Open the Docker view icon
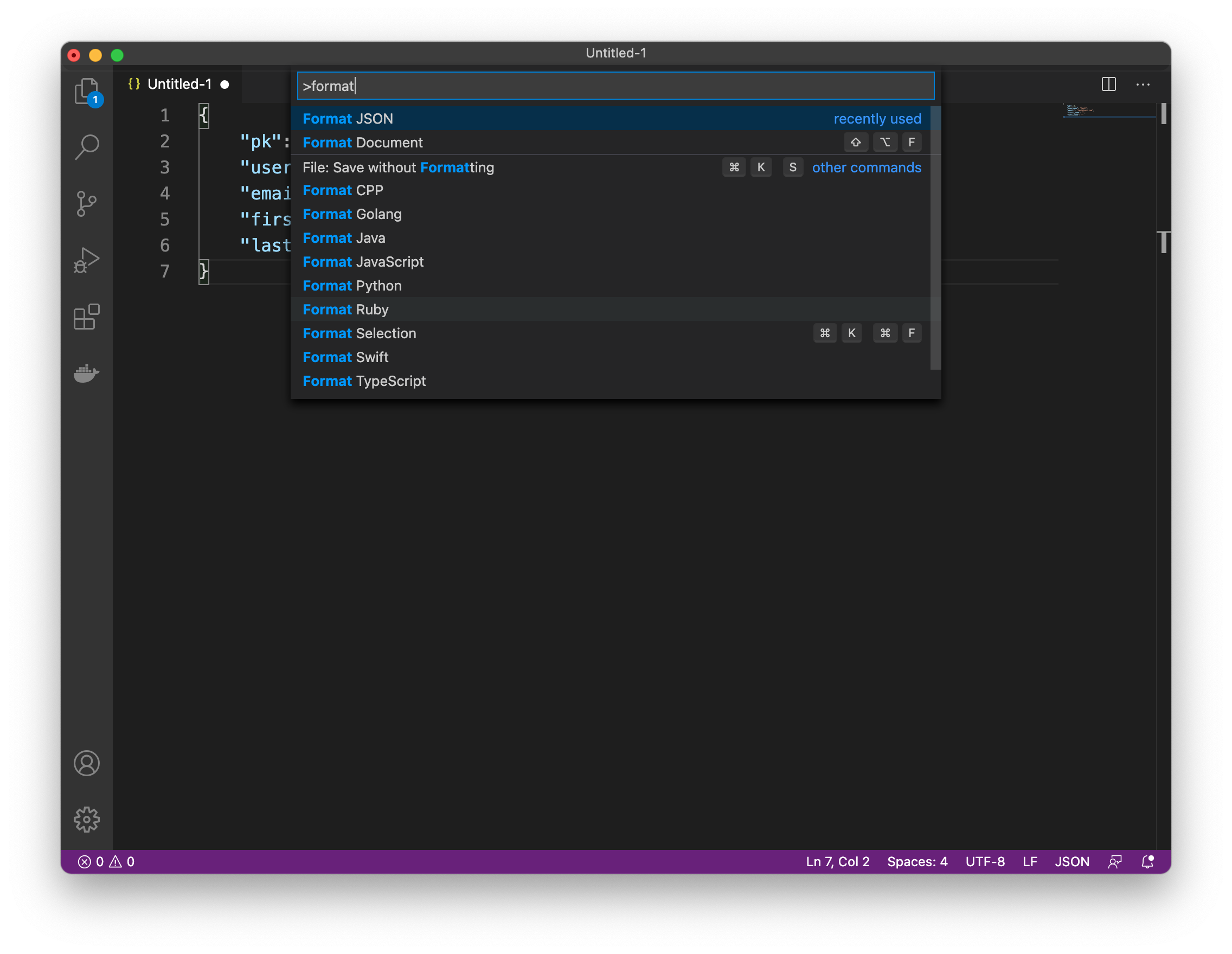The height and width of the screenshot is (954, 1232). (86, 373)
